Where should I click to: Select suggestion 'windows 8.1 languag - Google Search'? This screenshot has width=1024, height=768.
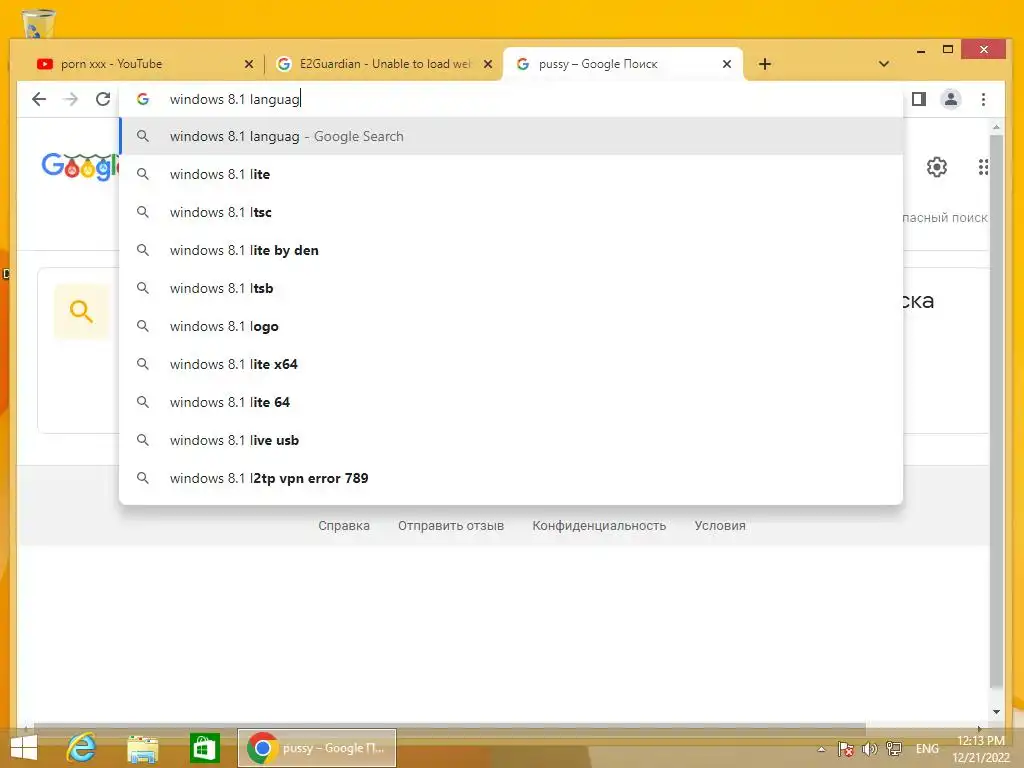[x=511, y=136]
